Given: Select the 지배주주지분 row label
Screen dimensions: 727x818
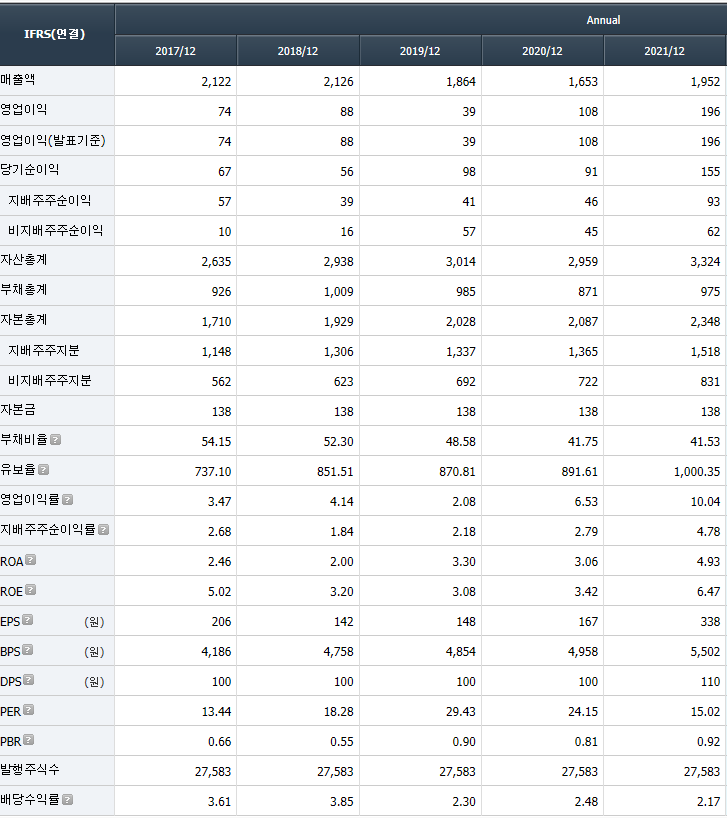Looking at the screenshot, I should click(44, 351).
